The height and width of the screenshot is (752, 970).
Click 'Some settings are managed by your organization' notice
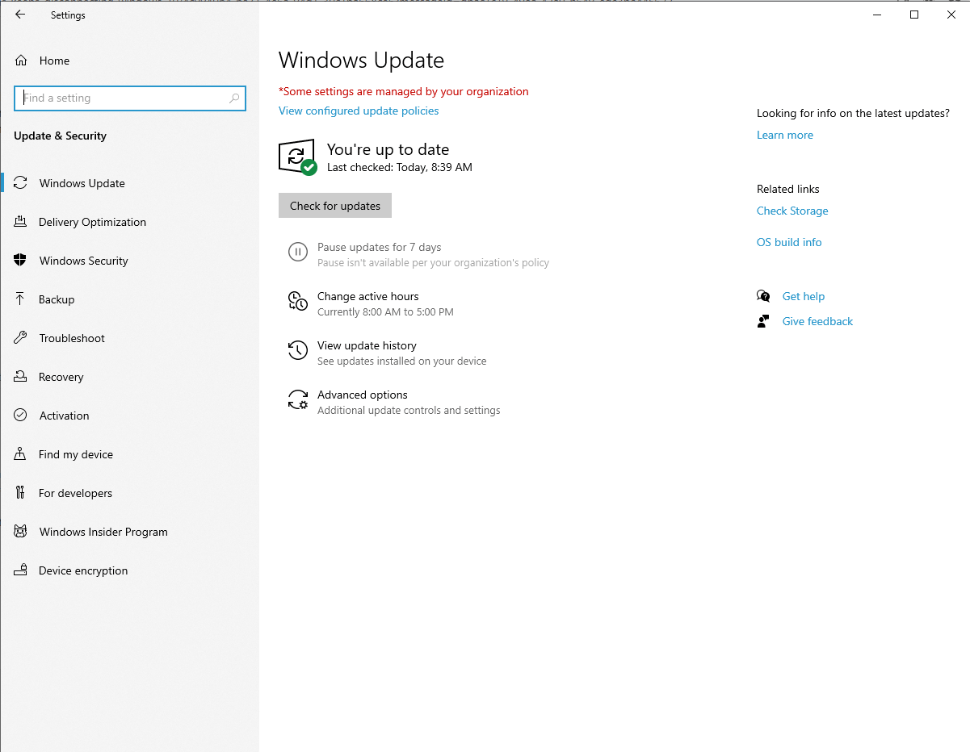click(403, 92)
